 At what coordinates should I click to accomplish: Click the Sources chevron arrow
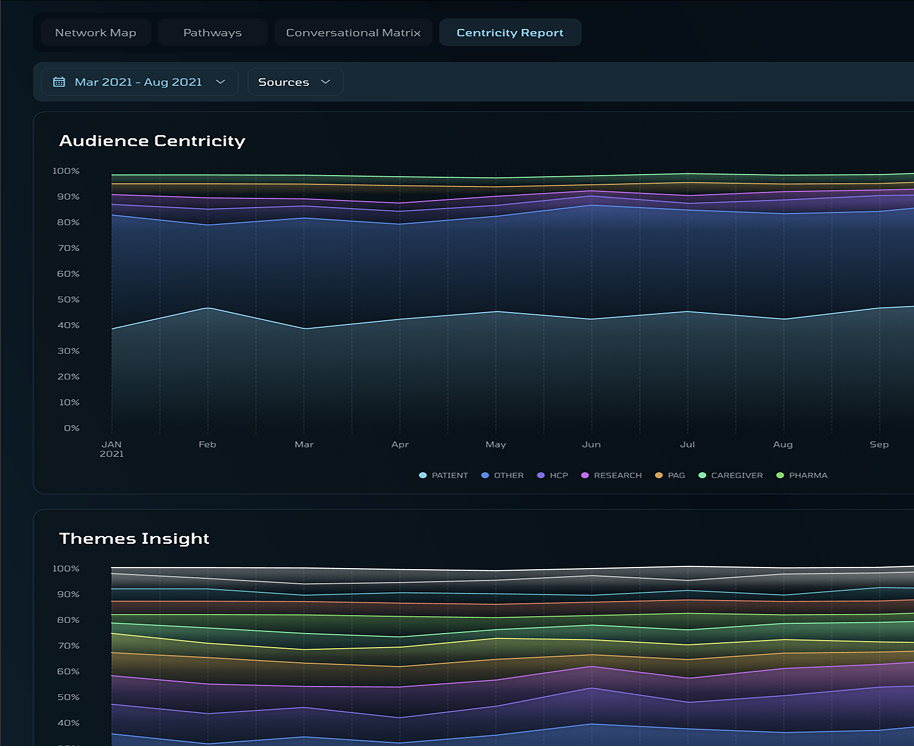326,82
